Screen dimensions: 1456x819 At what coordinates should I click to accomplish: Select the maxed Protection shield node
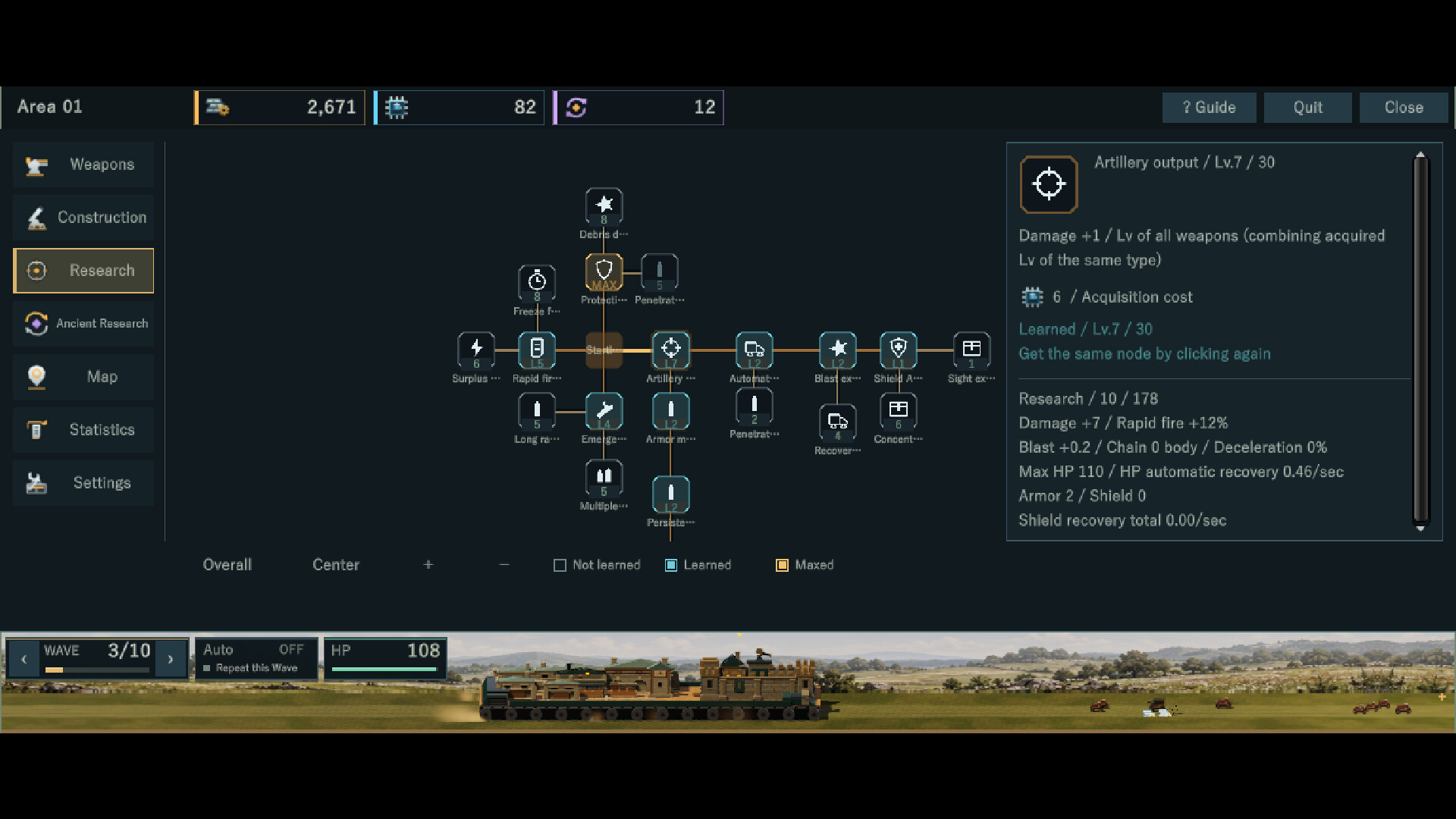tap(604, 272)
